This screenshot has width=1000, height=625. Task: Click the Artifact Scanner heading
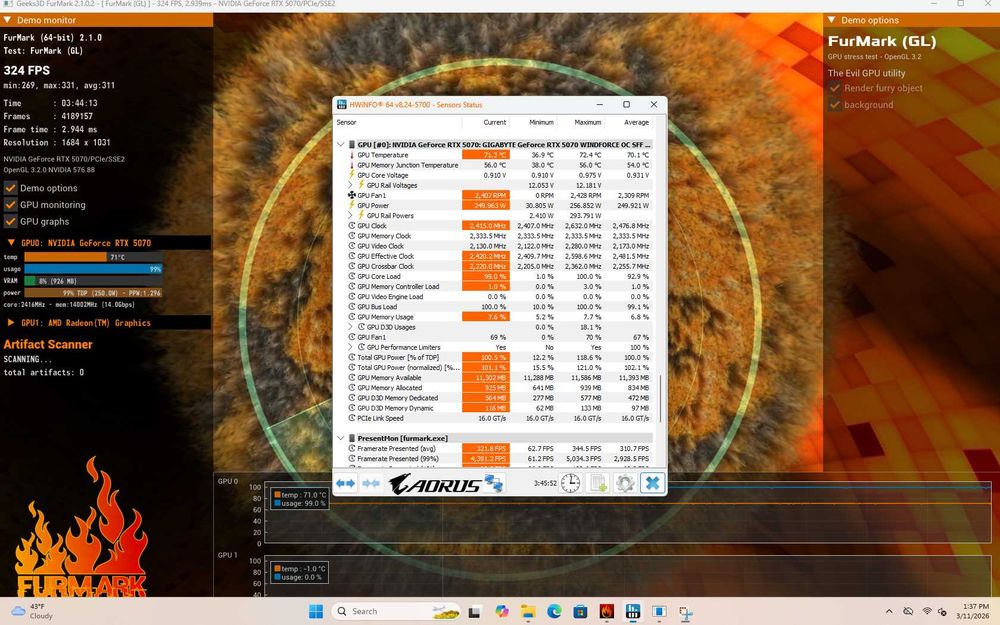click(x=48, y=344)
